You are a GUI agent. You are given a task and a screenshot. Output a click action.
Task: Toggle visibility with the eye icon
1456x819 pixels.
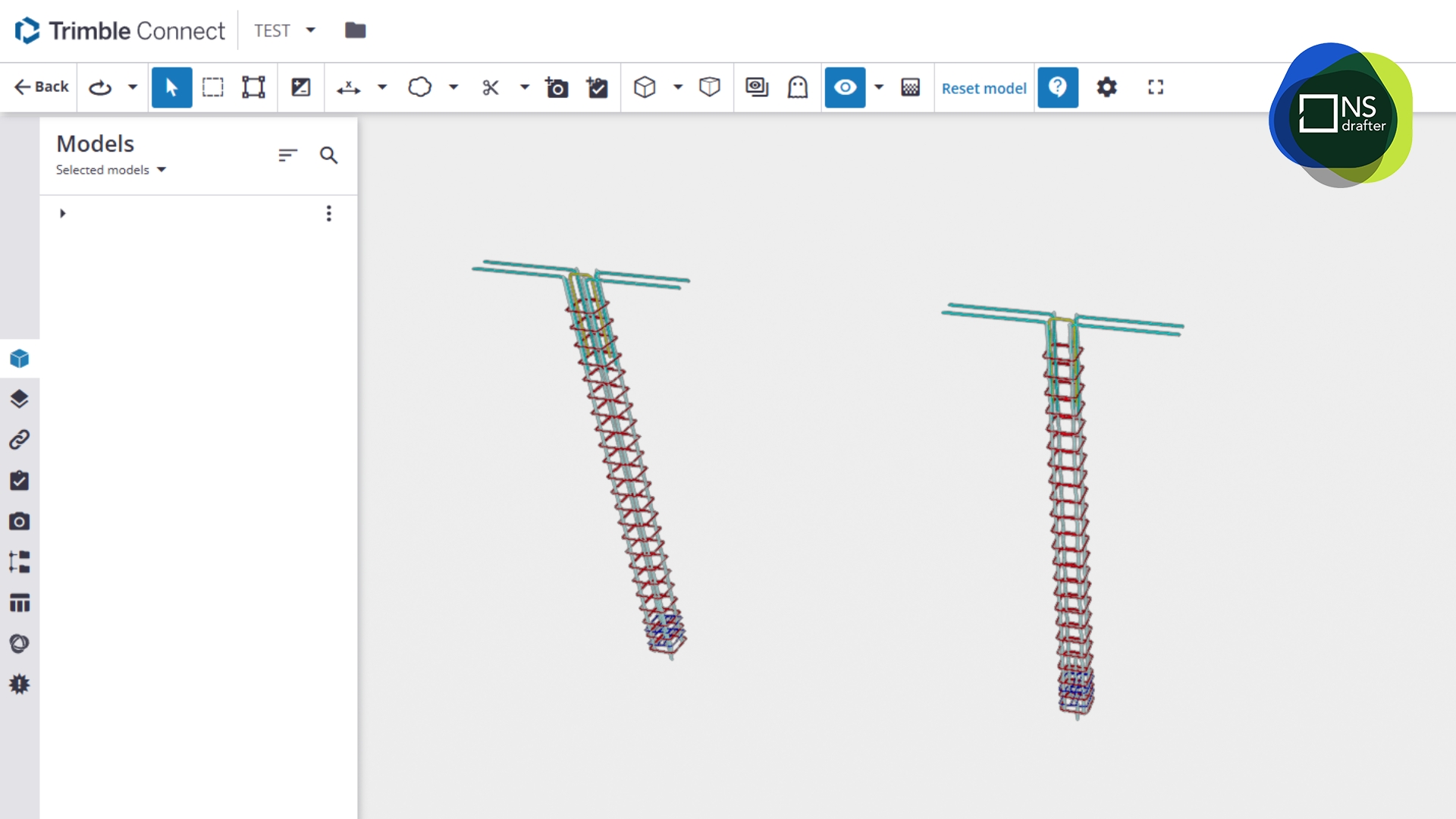(x=845, y=87)
